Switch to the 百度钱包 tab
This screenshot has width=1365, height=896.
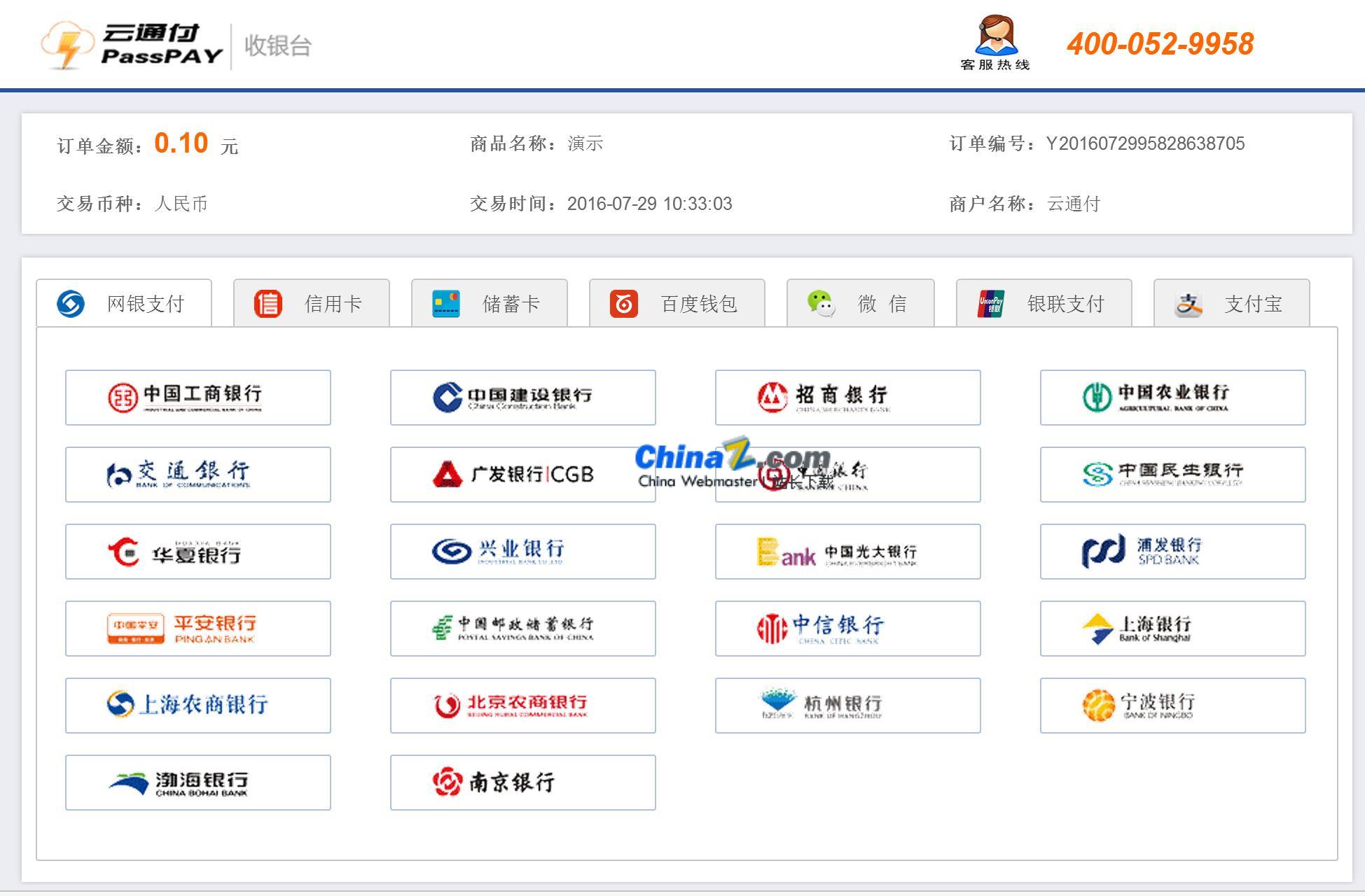677,303
